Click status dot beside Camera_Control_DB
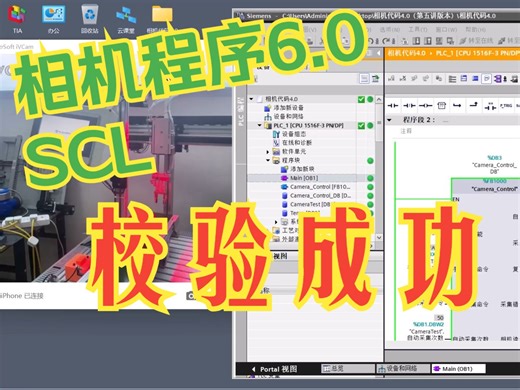Screen dimensions: 520x390 [x=370, y=196]
